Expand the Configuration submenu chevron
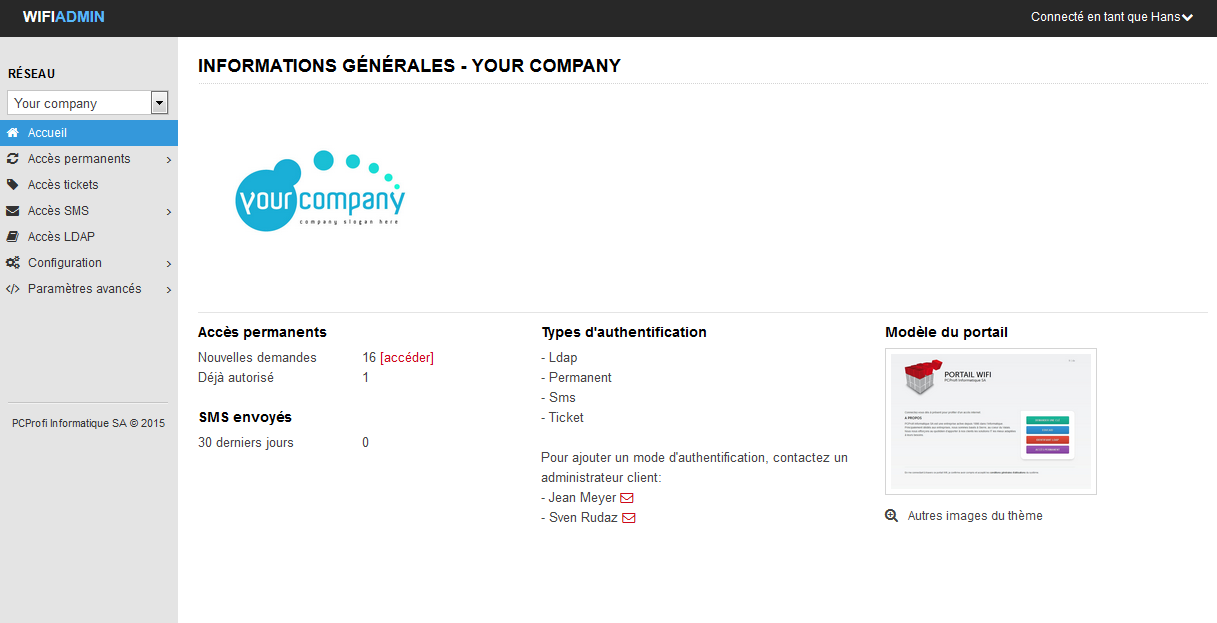The height and width of the screenshot is (623, 1217). 169,264
